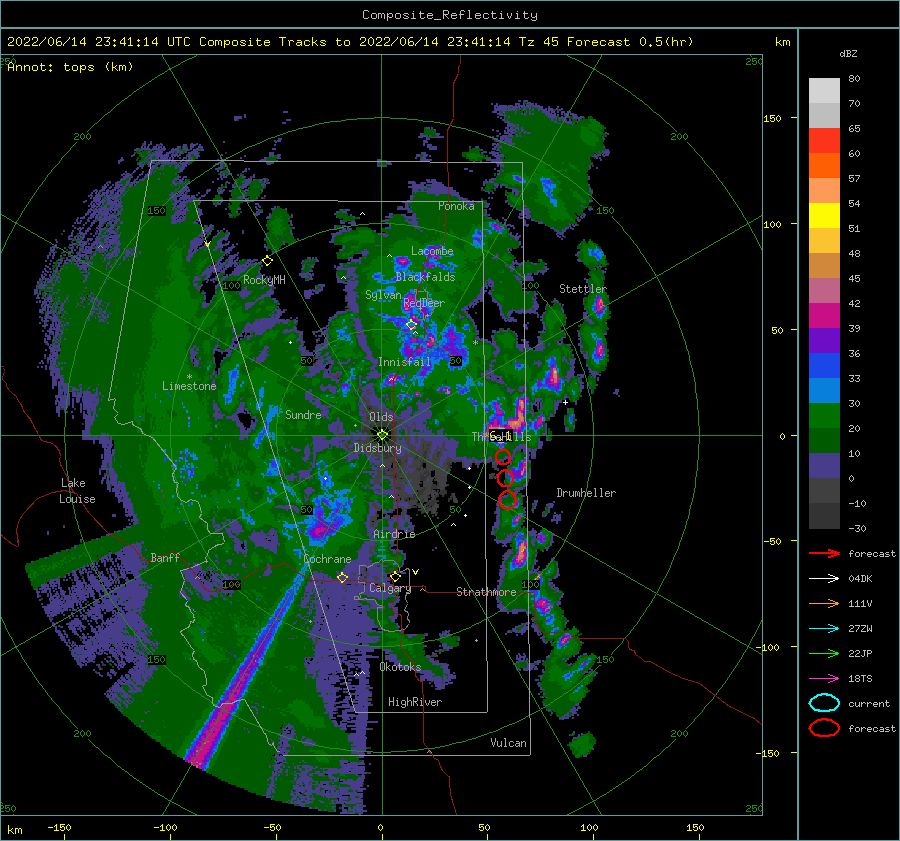
Task: Click the 'Lacombe' city label
Action: (x=432, y=251)
